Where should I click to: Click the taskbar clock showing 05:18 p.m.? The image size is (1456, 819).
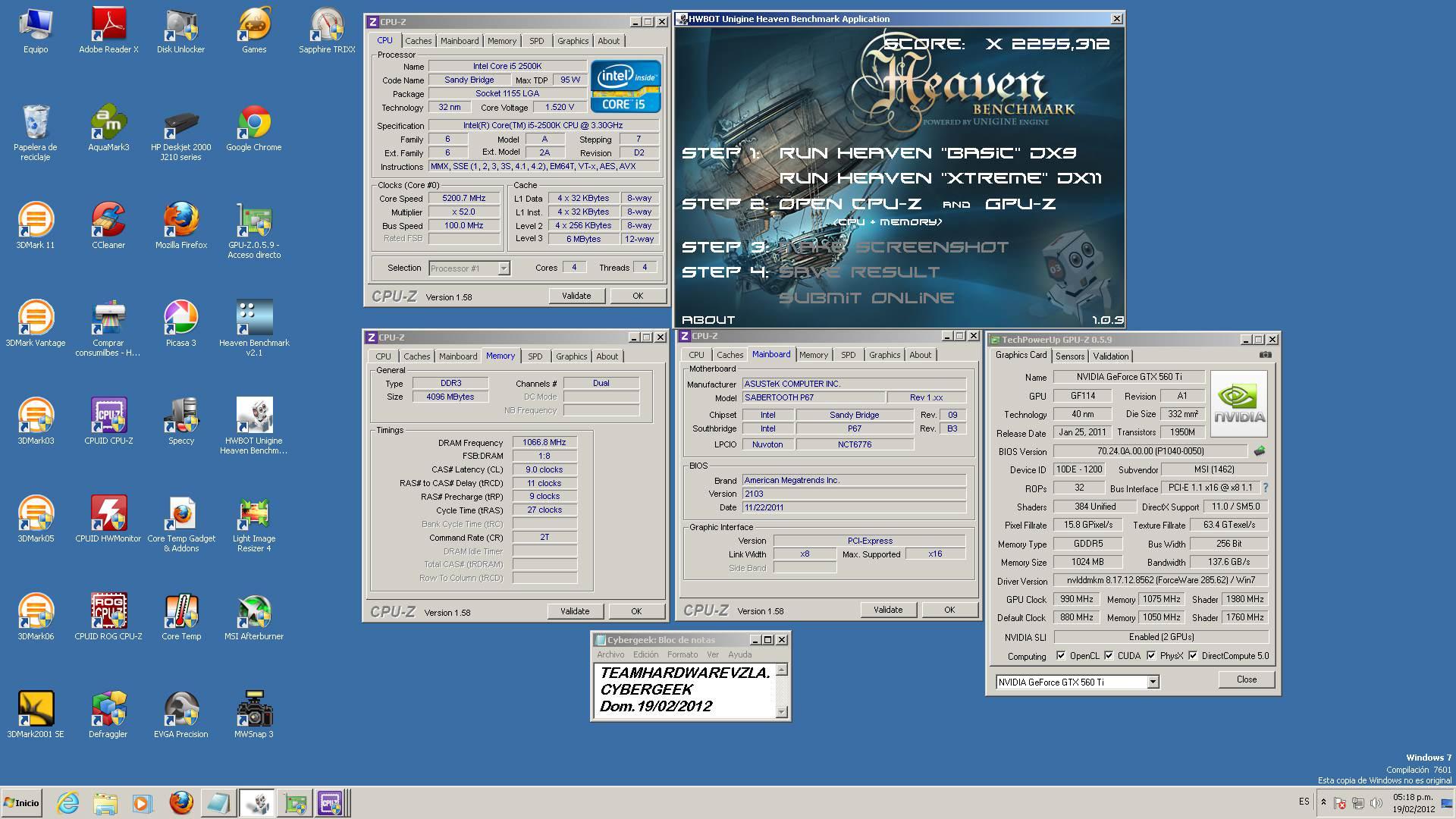1413,803
